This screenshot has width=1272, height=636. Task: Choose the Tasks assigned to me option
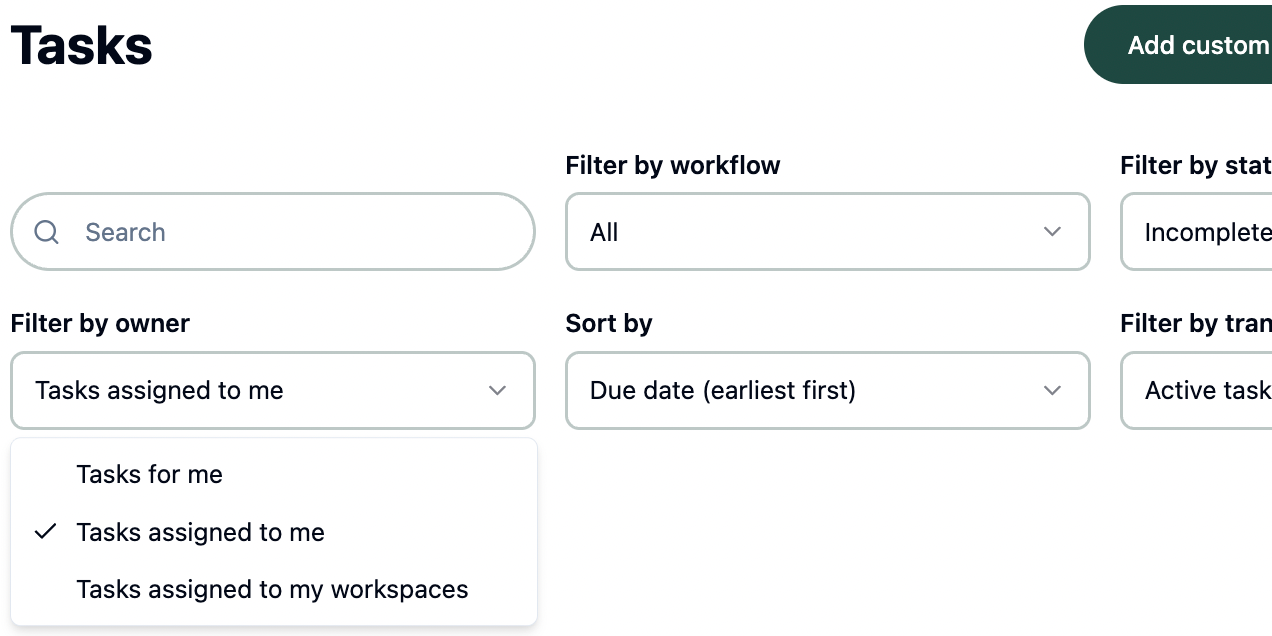click(x=201, y=532)
